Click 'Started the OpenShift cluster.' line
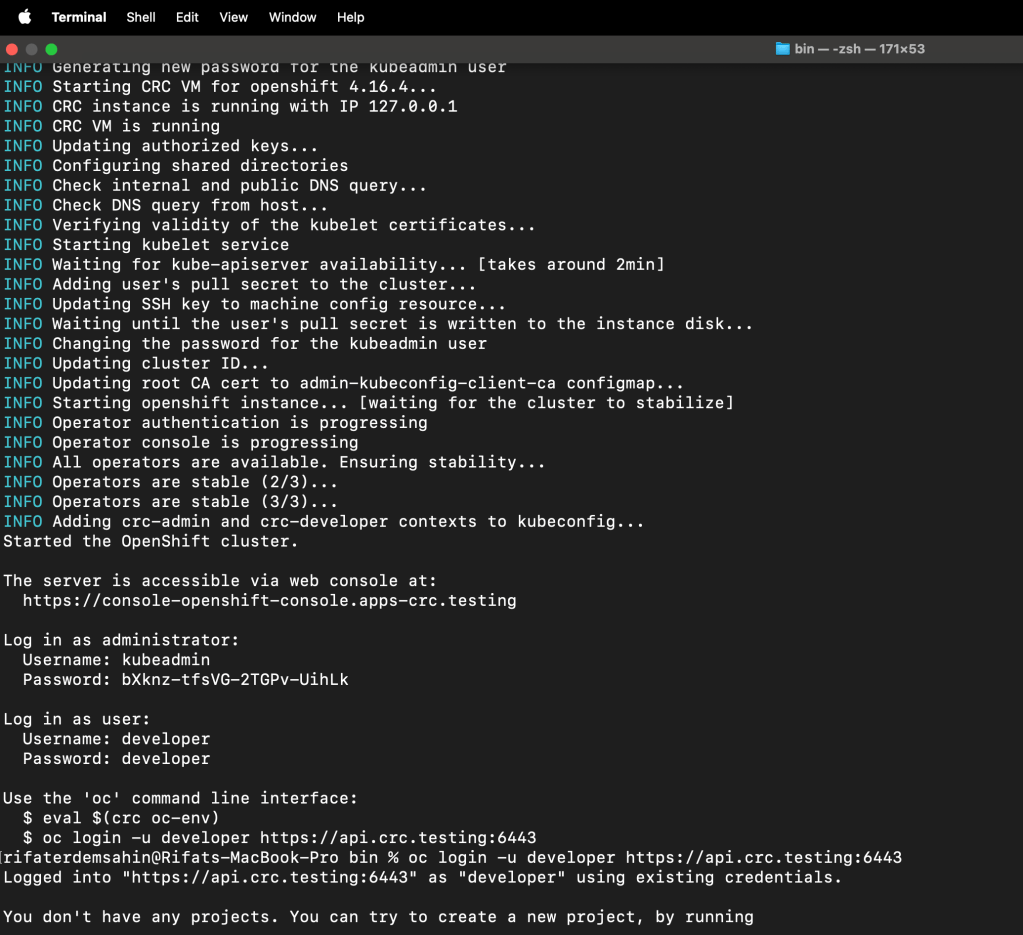This screenshot has height=935, width=1023. (151, 542)
